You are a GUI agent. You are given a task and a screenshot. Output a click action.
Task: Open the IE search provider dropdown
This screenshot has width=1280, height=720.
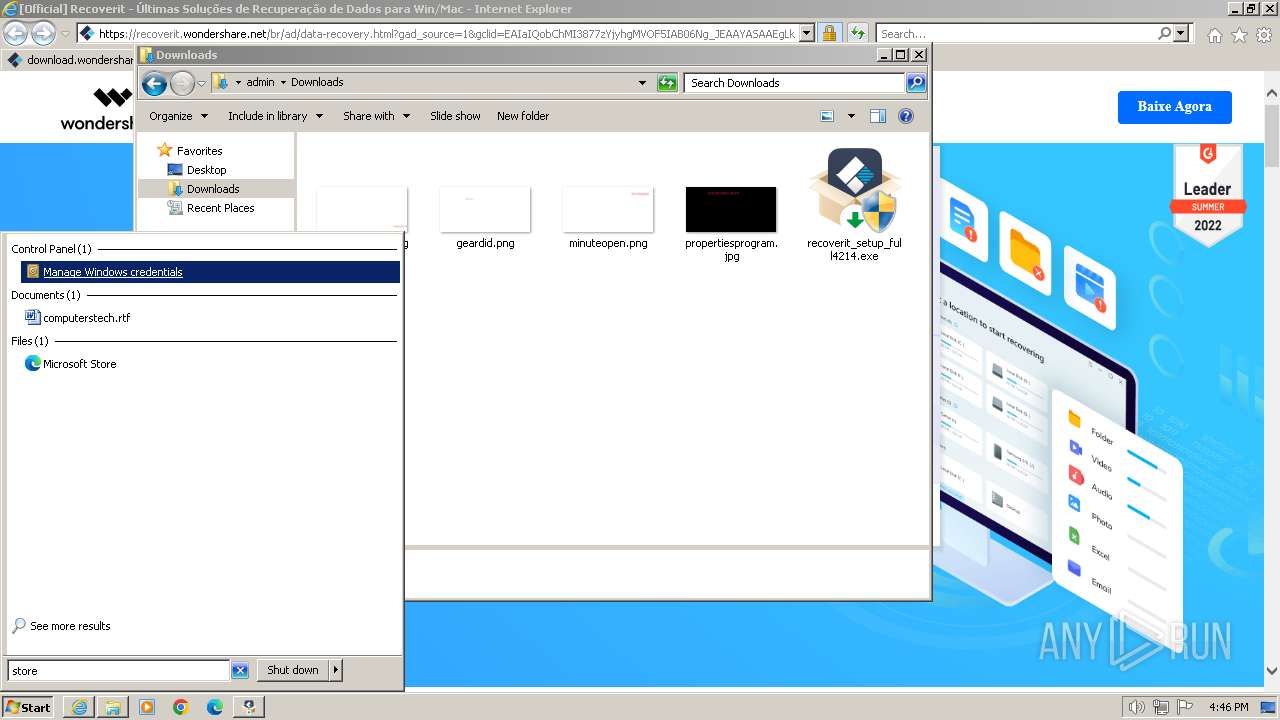point(1181,33)
